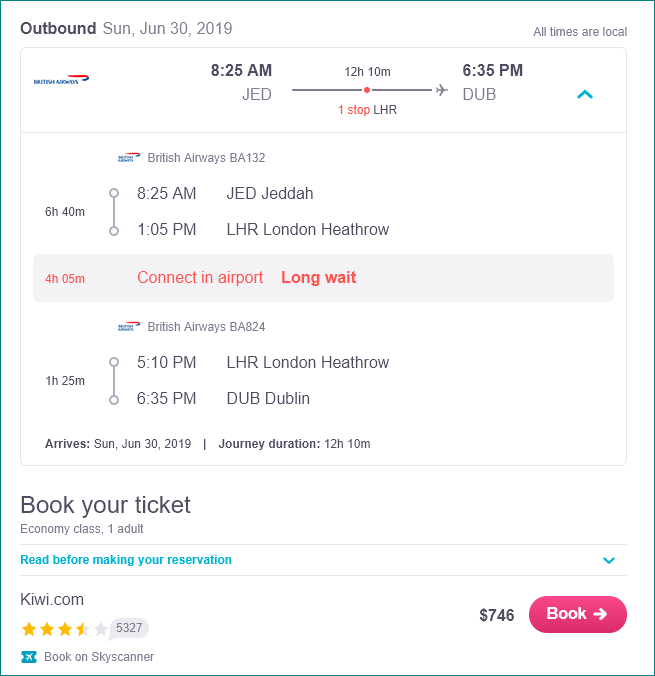Click the Kiwi.com provider name

(x=52, y=600)
